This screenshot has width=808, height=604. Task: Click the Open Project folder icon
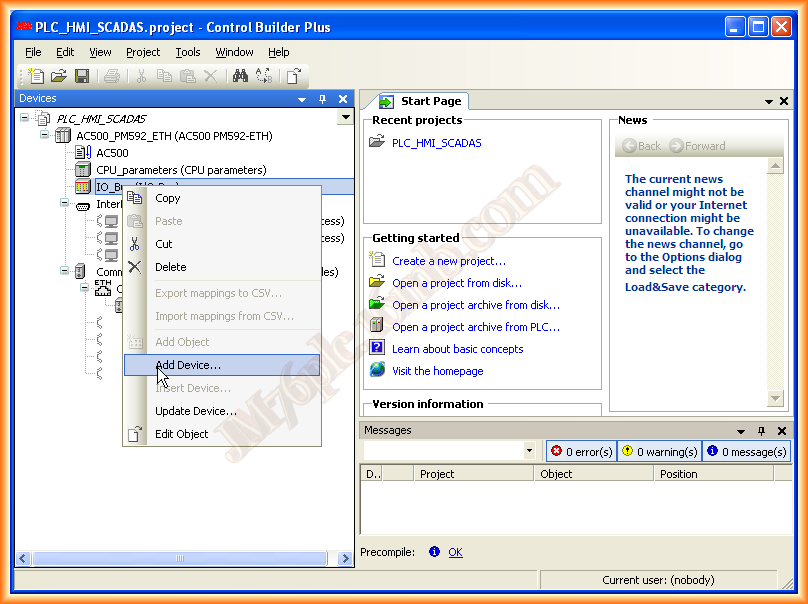tap(59, 76)
